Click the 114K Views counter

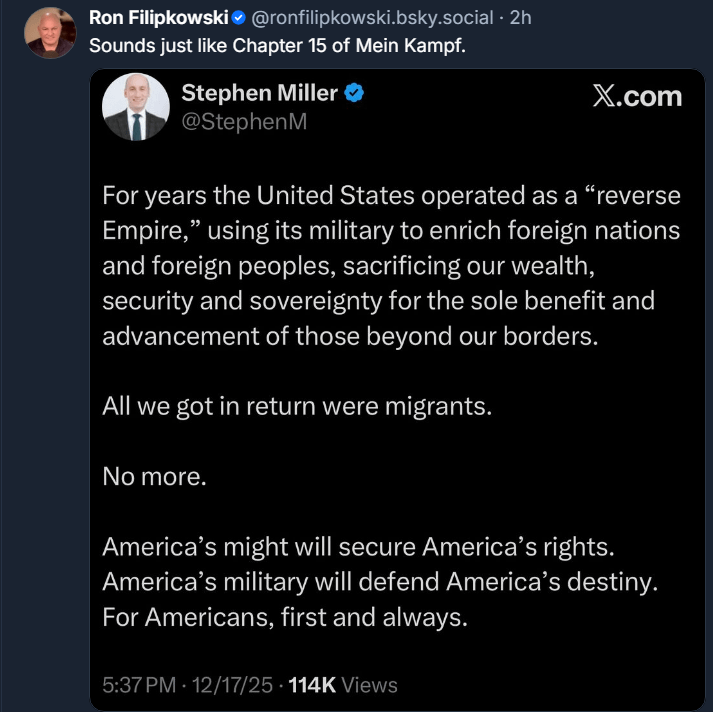[343, 685]
